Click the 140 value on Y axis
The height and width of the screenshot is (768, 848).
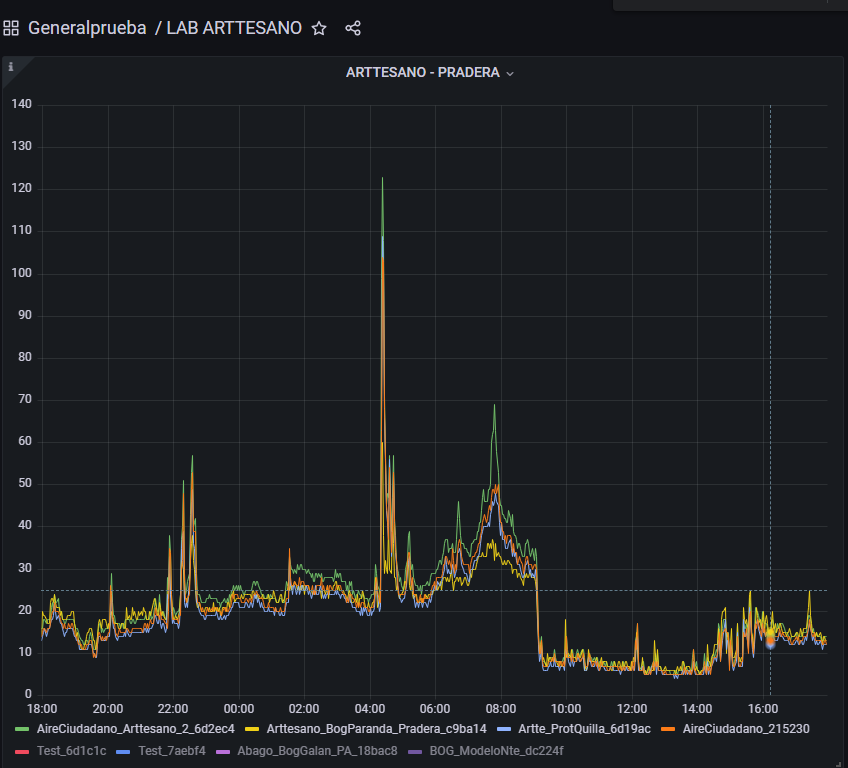[22, 104]
